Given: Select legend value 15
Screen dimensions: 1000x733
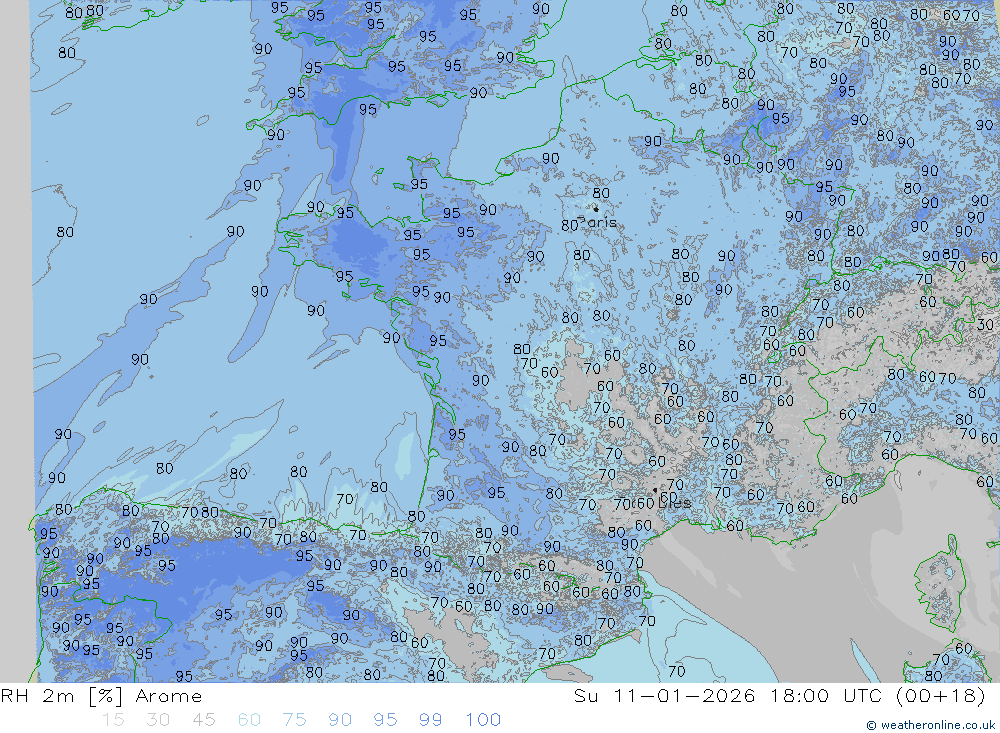Looking at the screenshot, I should pyautogui.click(x=113, y=720).
